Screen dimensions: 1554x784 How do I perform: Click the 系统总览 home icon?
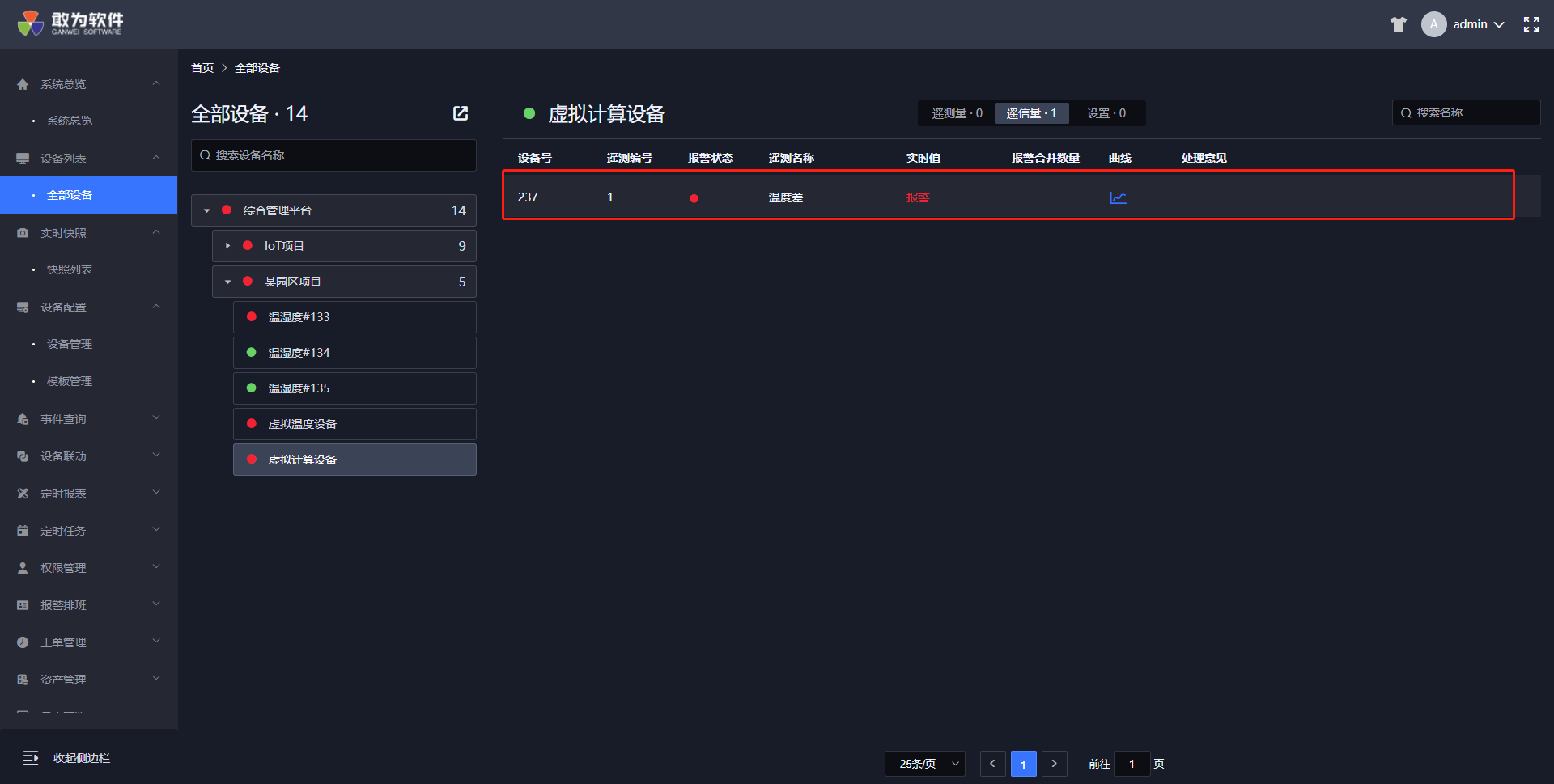pos(23,84)
